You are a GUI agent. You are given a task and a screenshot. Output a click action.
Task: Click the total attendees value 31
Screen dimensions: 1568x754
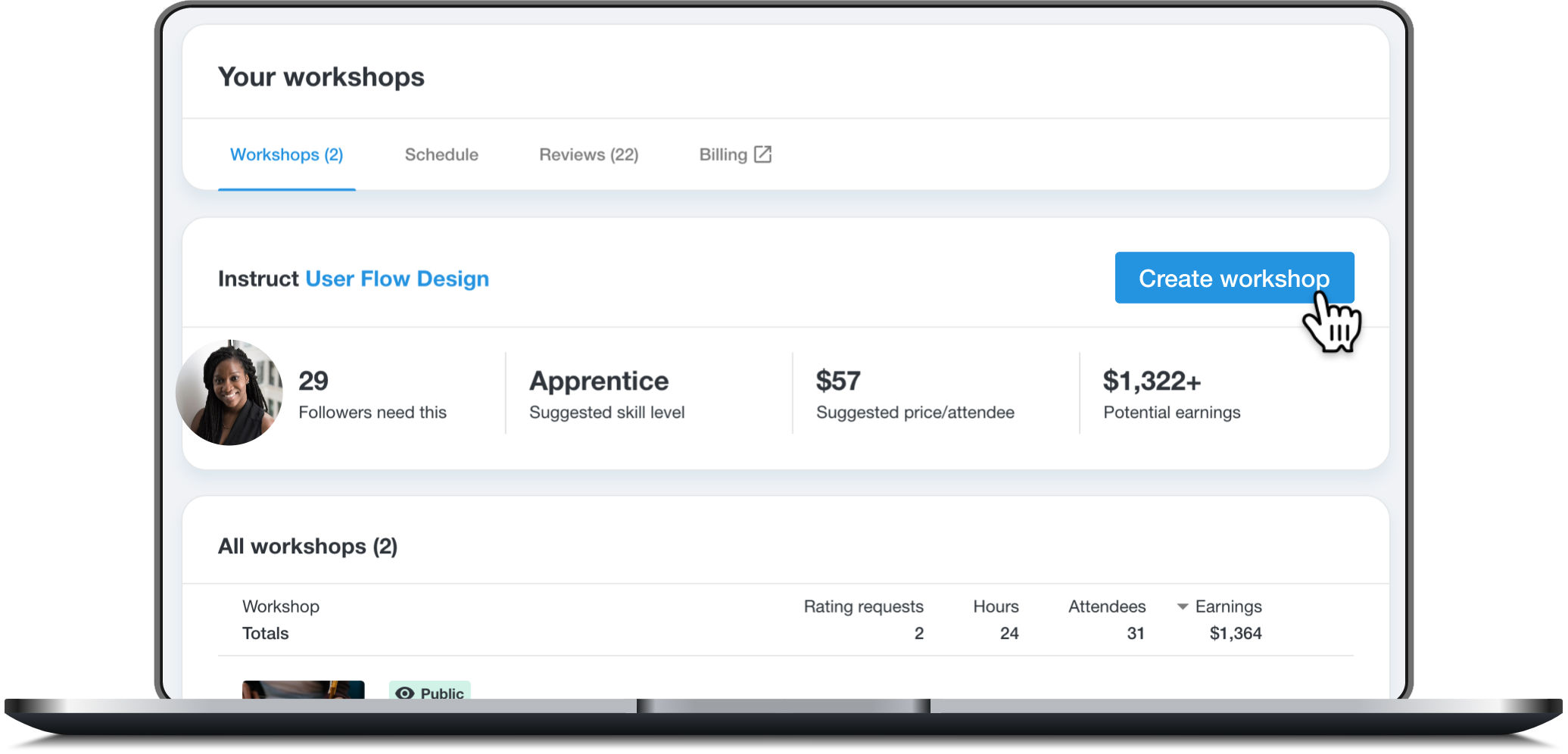click(1135, 634)
